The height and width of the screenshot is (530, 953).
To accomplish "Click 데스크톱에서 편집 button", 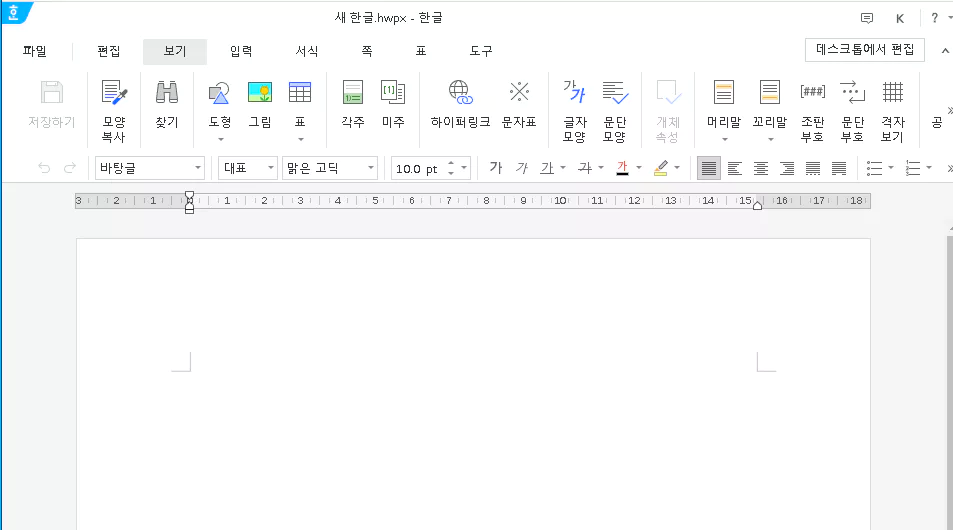I will (x=864, y=50).
